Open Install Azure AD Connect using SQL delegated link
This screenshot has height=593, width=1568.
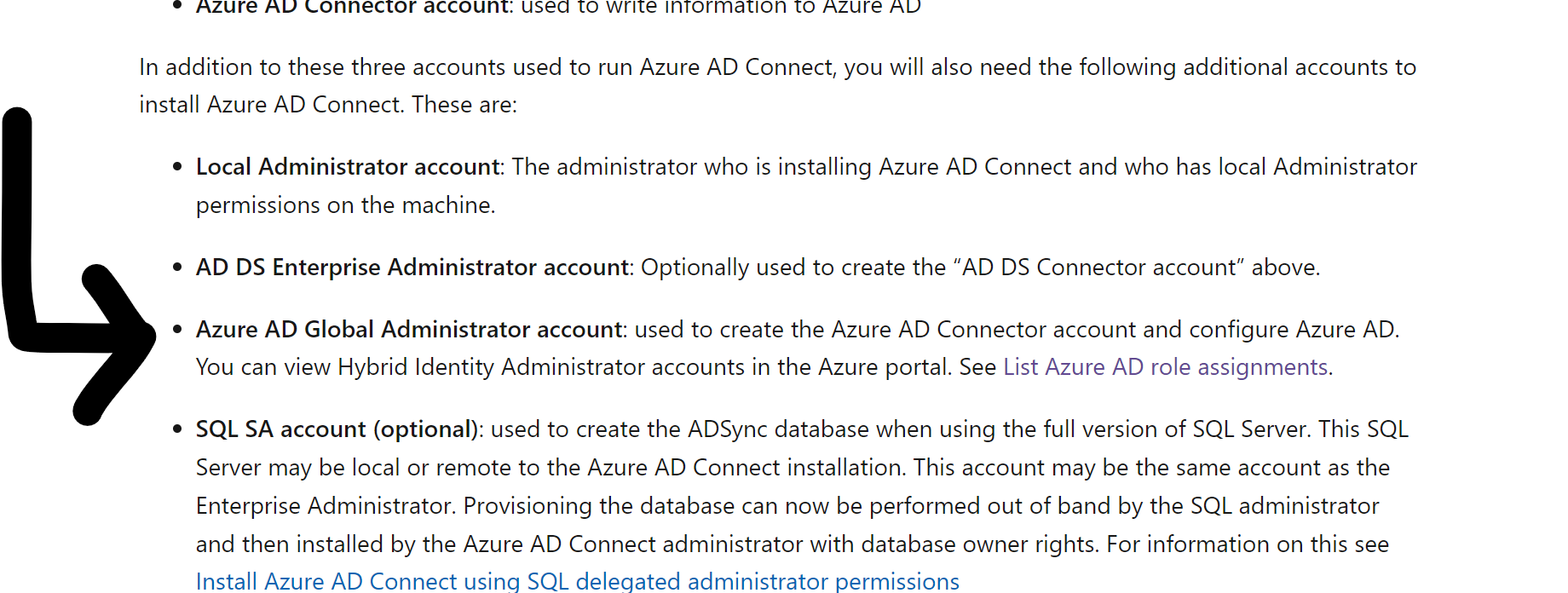(x=577, y=581)
